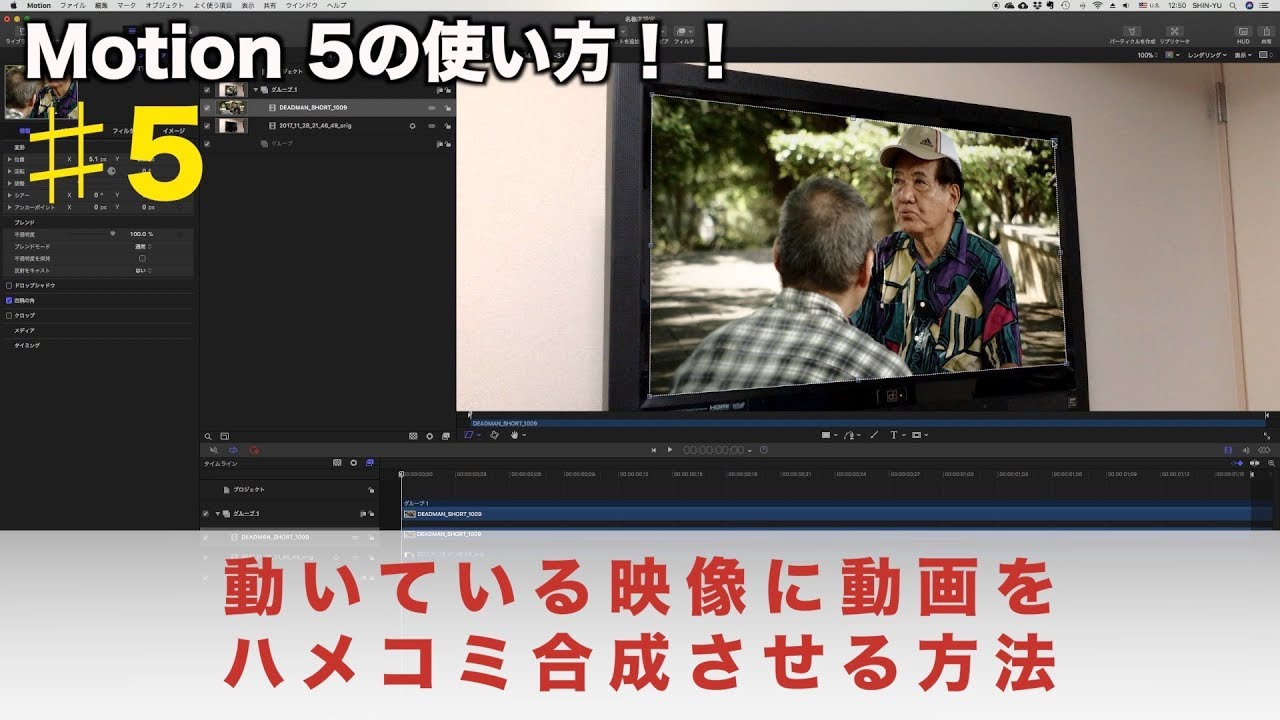1280x720 pixels.
Task: Expand the シアー shear parameter
Action: click(x=10, y=195)
